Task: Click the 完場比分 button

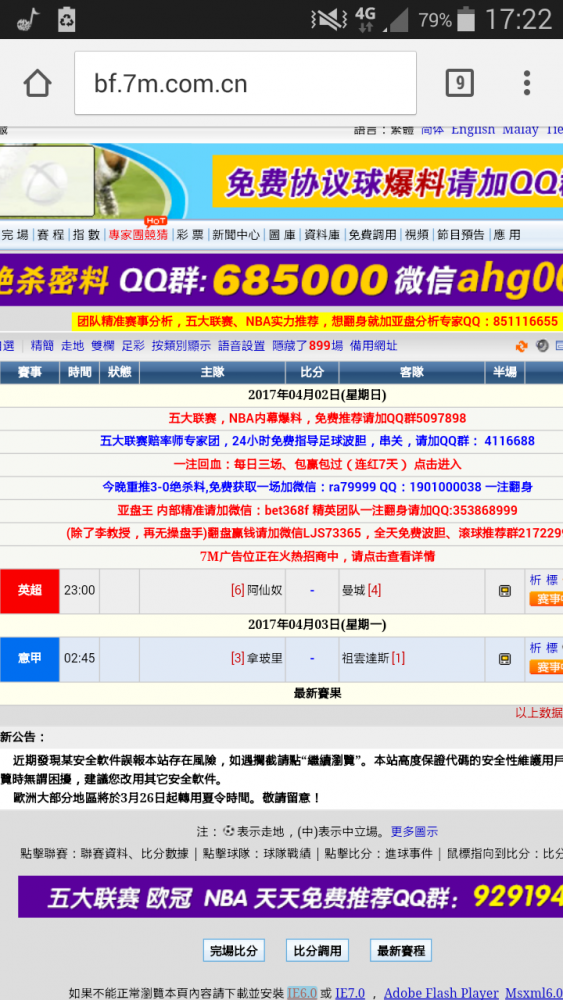Action: [234, 951]
